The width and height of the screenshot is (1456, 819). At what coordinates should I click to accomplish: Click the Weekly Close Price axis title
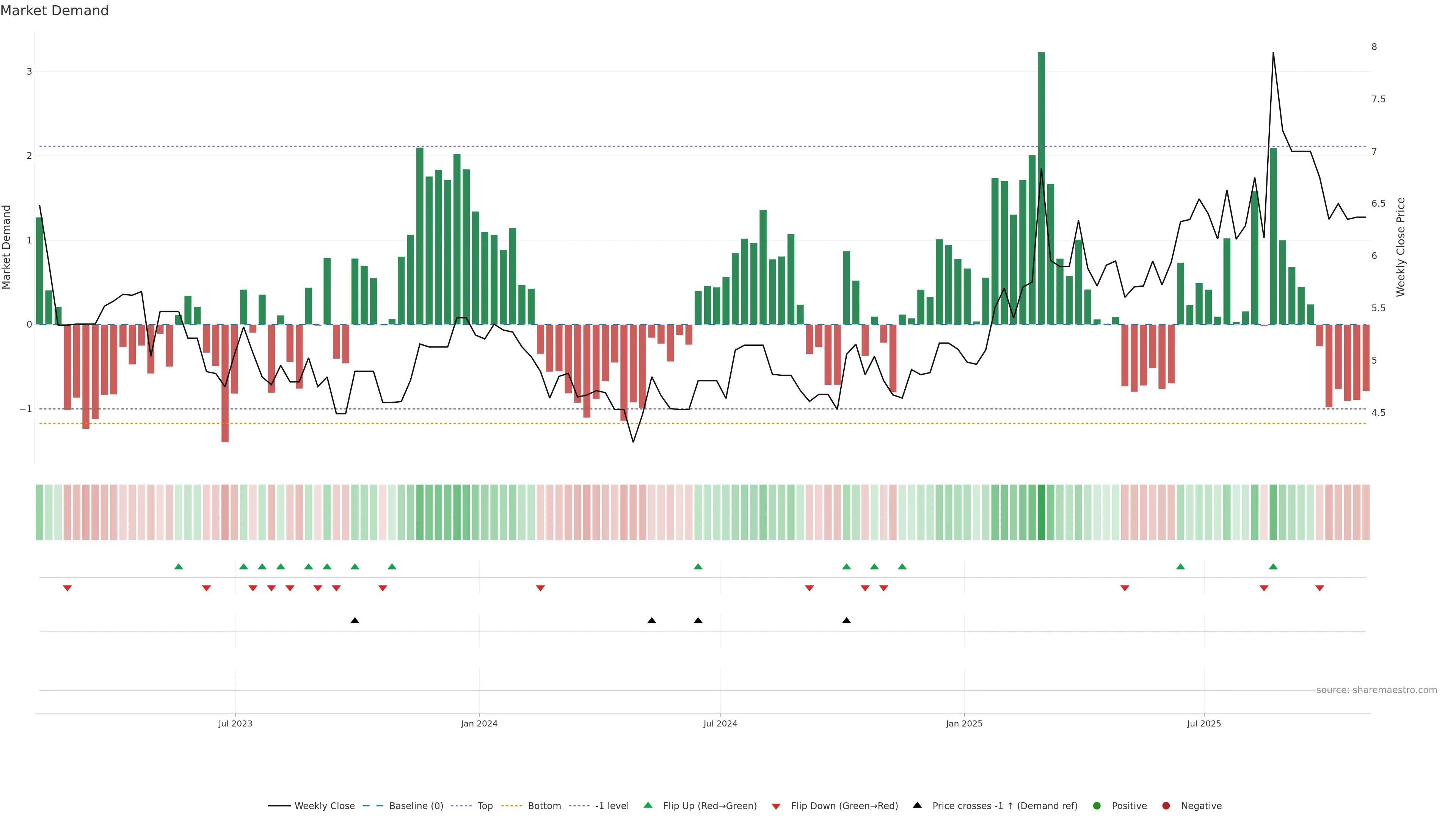(1400, 247)
